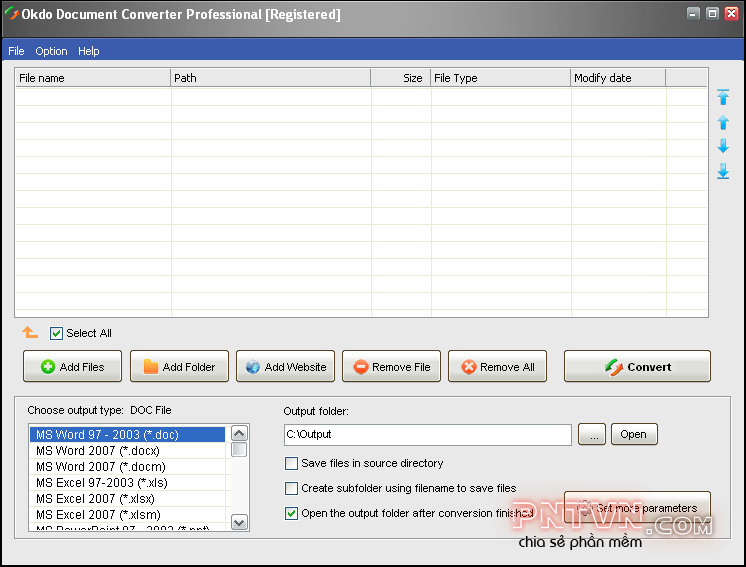This screenshot has width=746, height=567.
Task: Select MS Excel 2007 (*.xlsm) output type
Action: click(127, 515)
